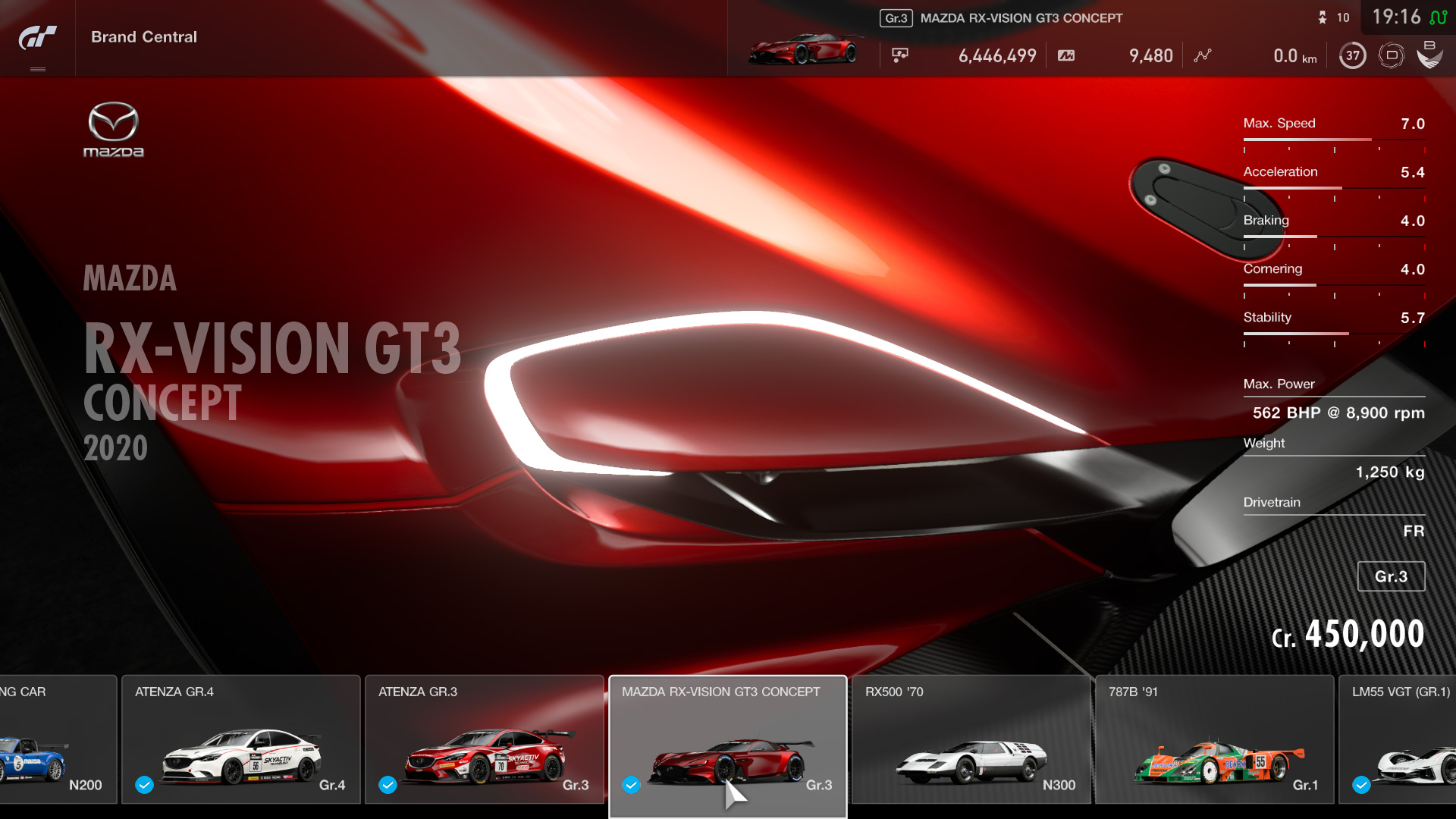
Task: Click the green network status icon
Action: [x=1438, y=17]
